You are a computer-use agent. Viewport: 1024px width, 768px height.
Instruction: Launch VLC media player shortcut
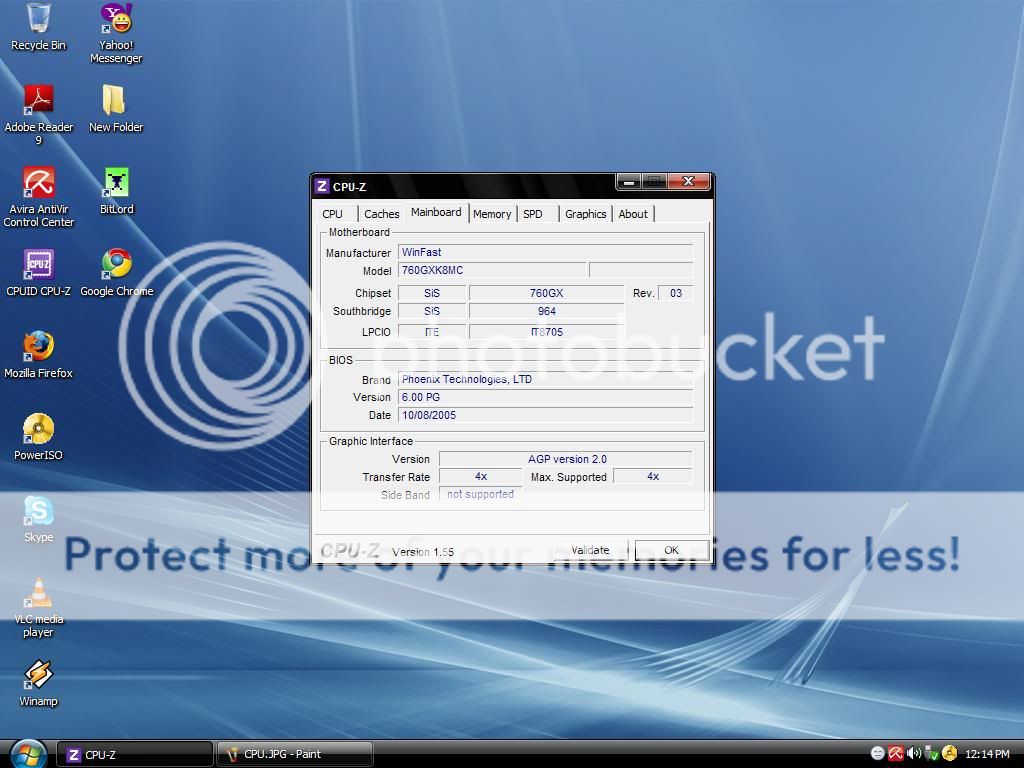tap(39, 607)
